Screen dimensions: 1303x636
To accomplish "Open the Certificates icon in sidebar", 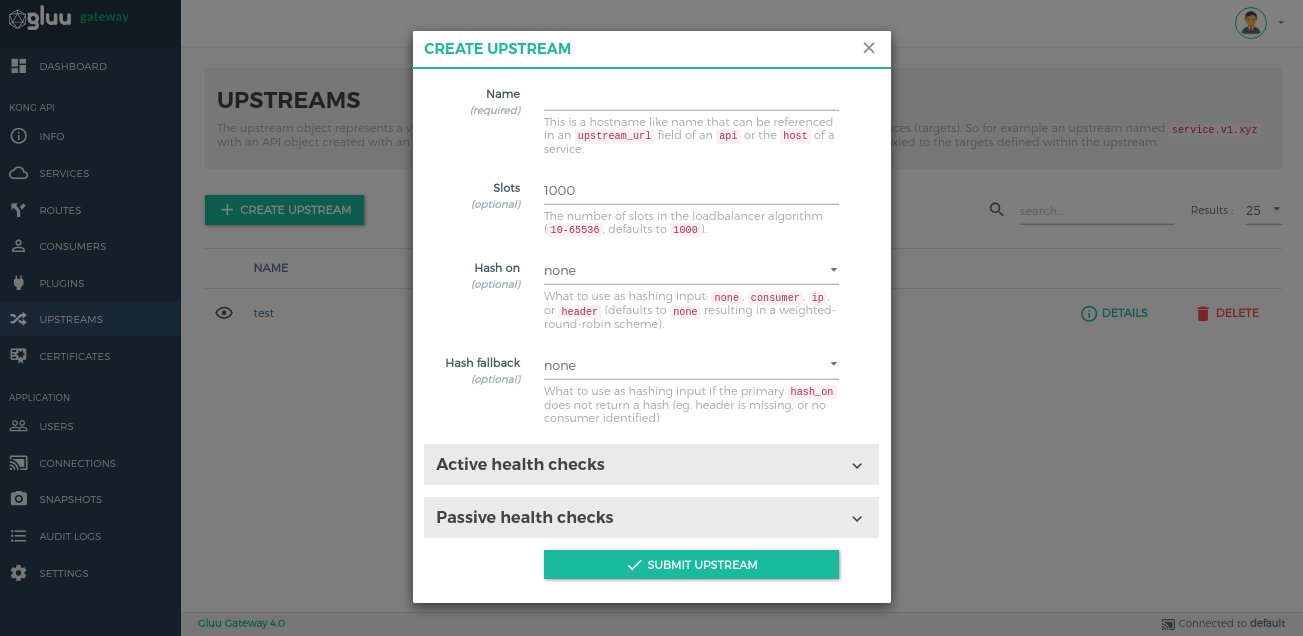I will pos(18,356).
